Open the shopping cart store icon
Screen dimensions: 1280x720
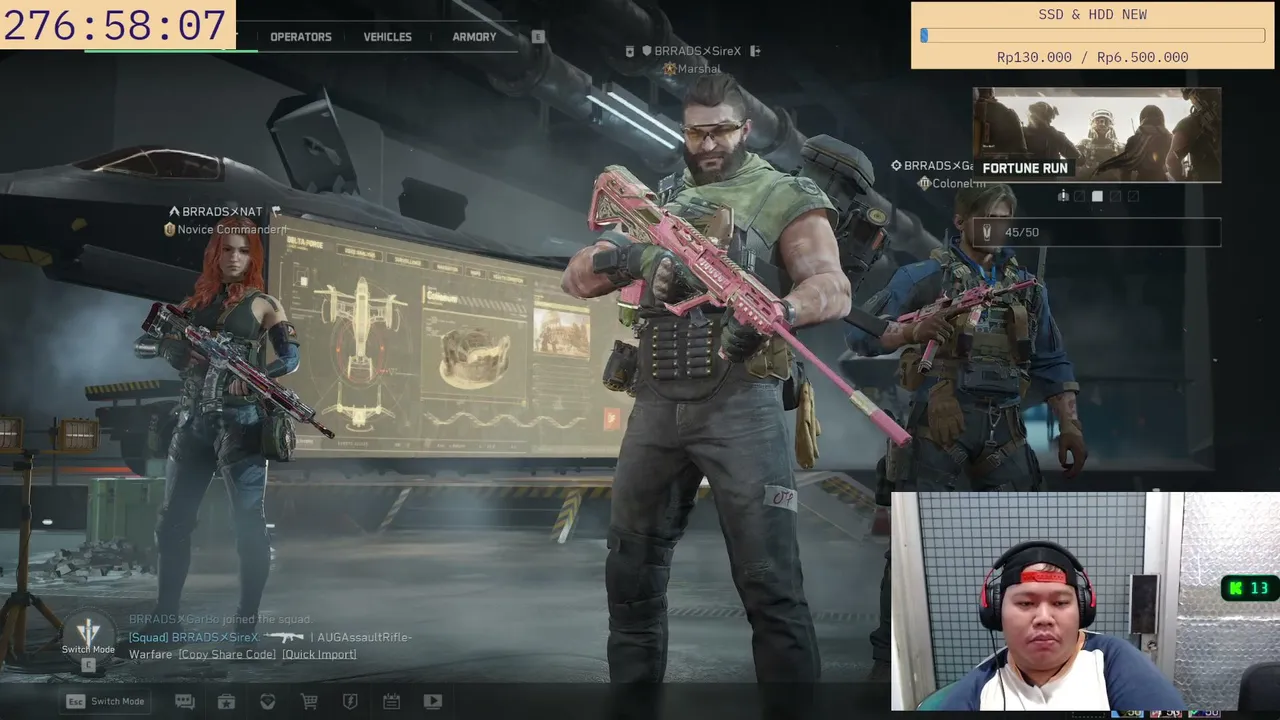click(309, 702)
